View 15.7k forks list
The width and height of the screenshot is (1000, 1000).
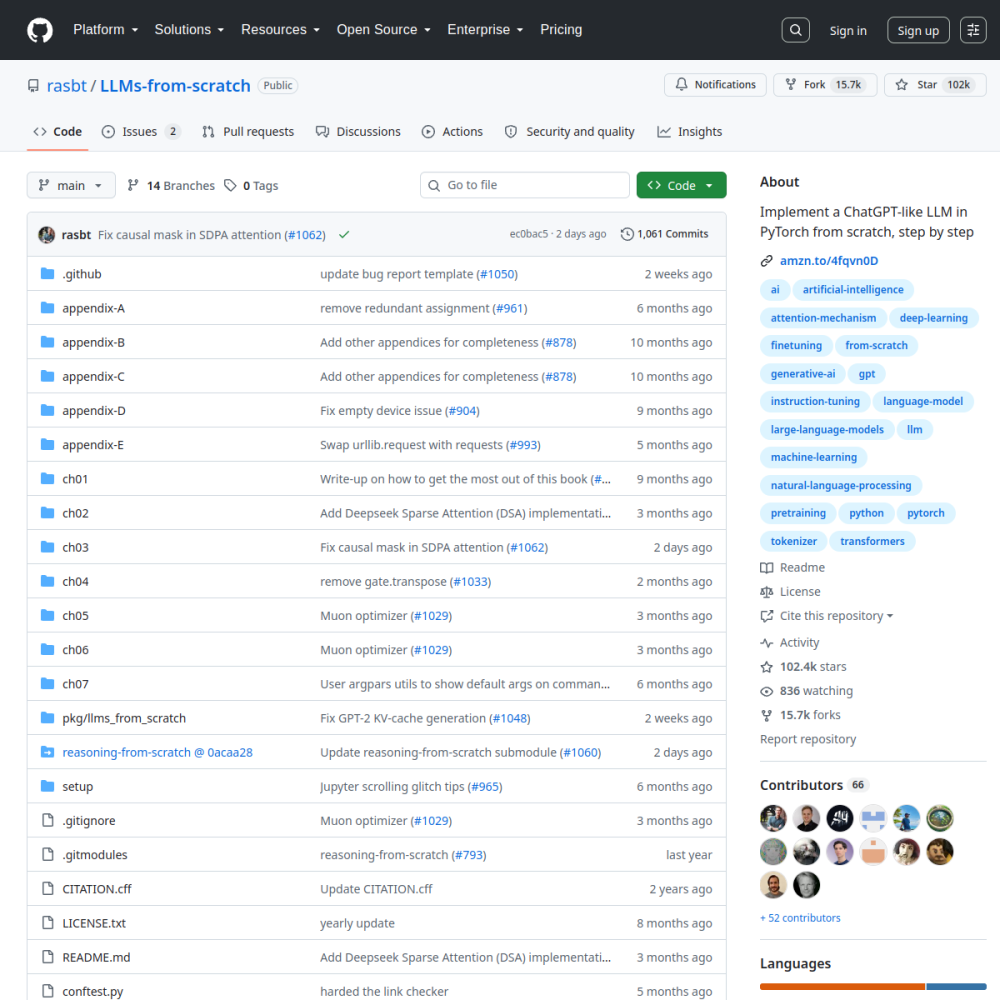coord(800,716)
